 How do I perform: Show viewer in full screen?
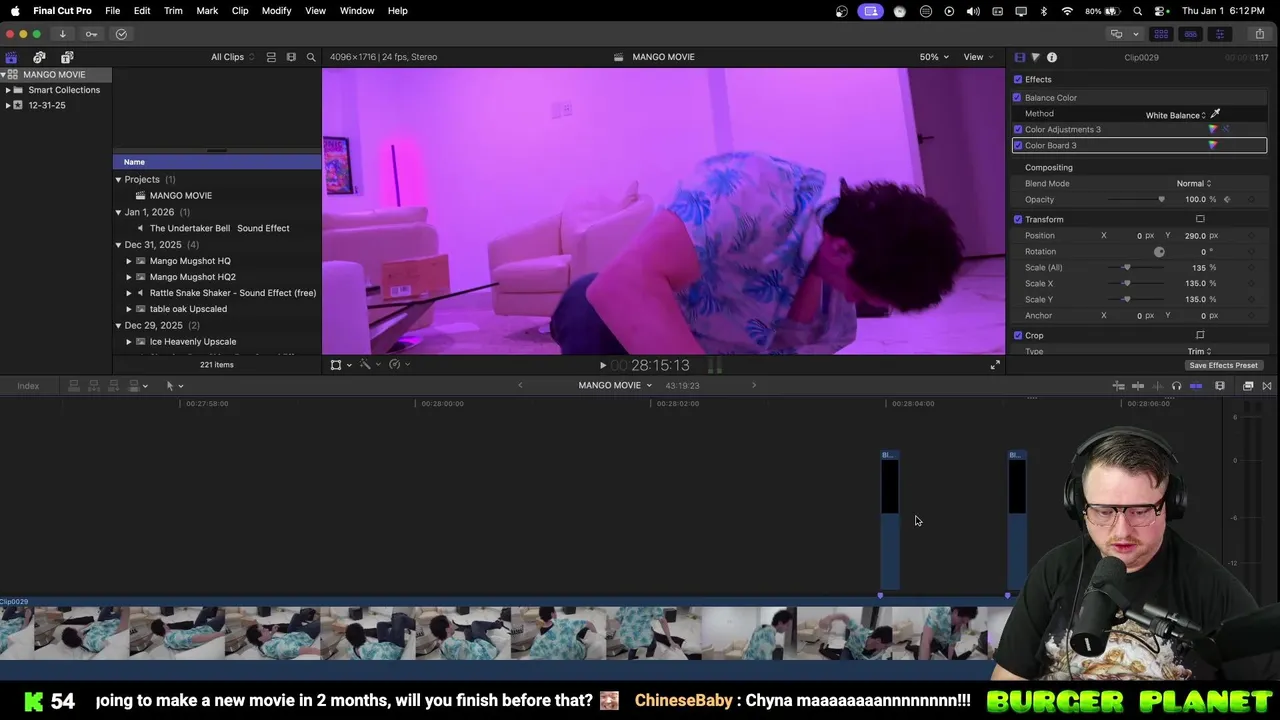[x=995, y=365]
